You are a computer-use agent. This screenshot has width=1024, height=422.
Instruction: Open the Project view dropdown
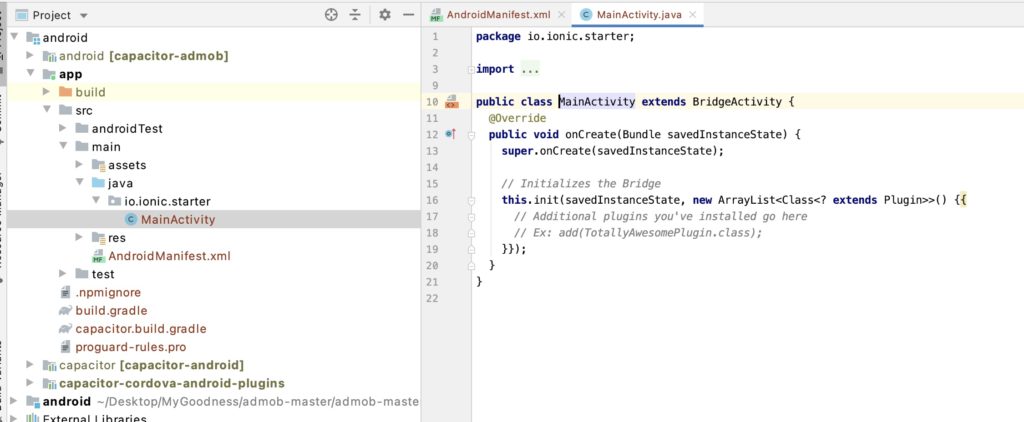click(83, 16)
